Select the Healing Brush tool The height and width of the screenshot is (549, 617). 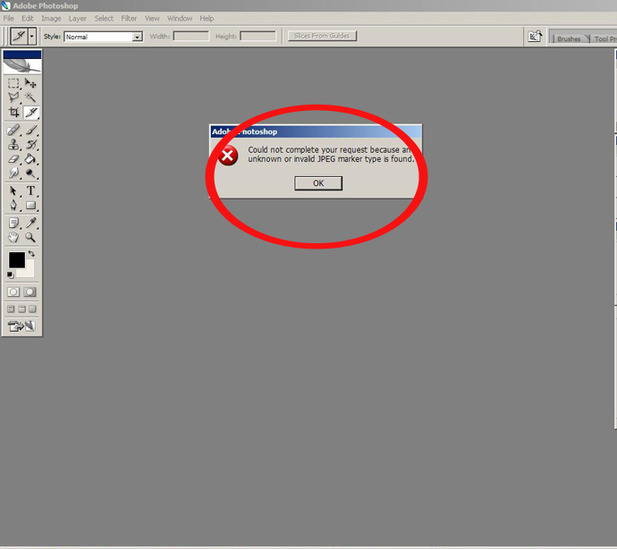tap(14, 130)
